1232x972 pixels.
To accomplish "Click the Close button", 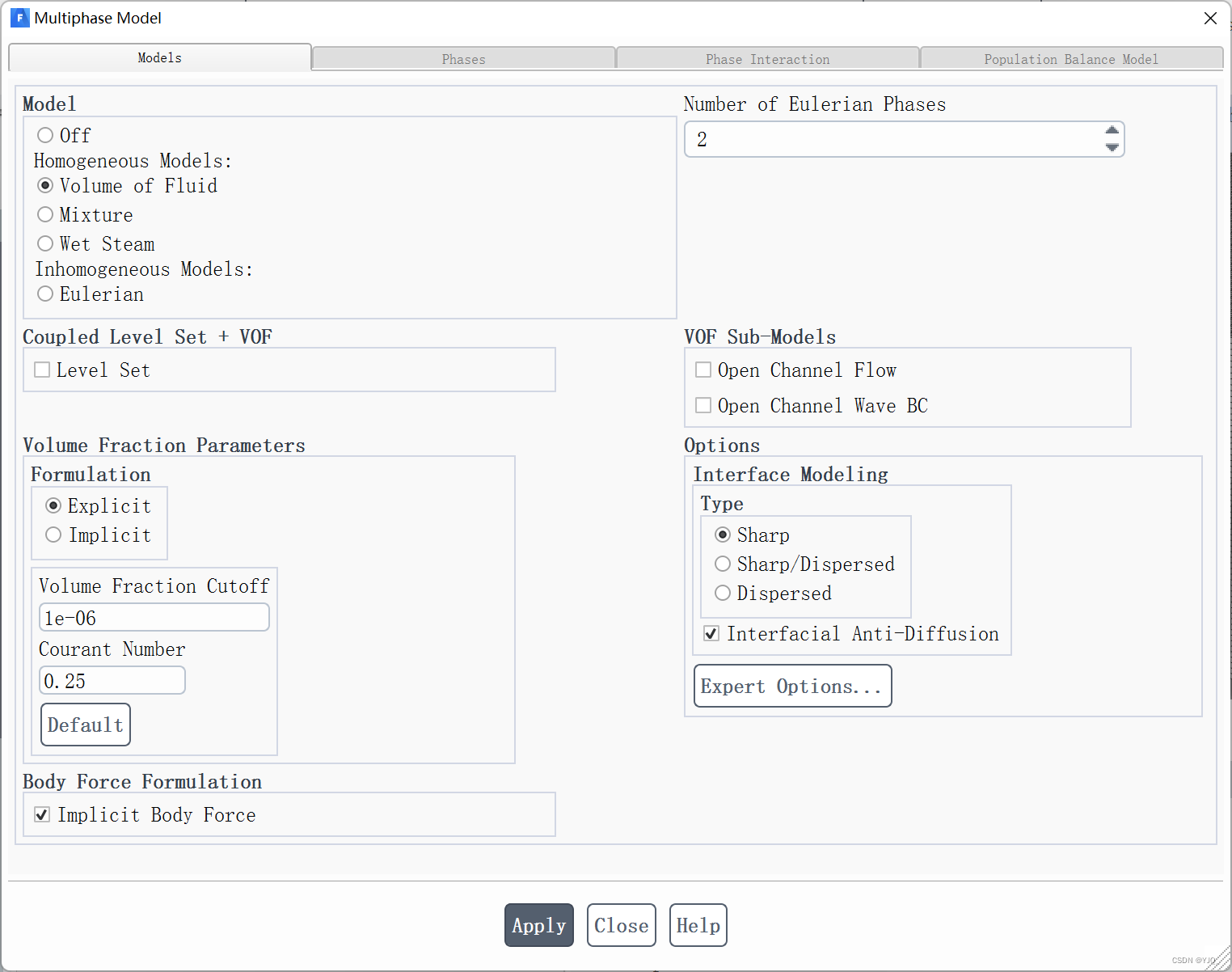I will point(622,925).
